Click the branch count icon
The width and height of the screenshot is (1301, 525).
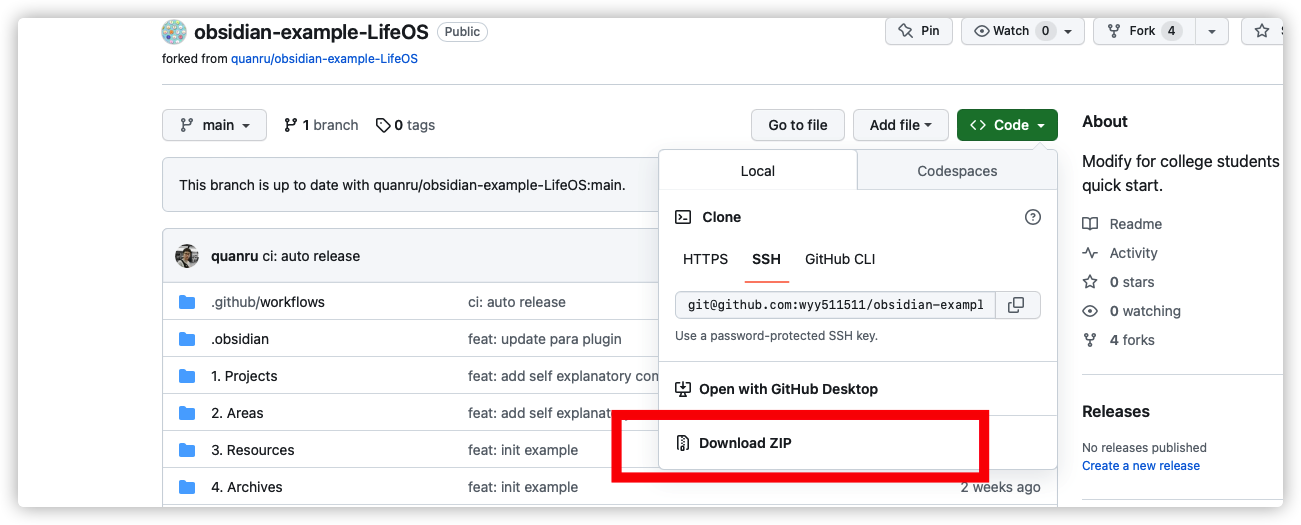tap(291, 125)
